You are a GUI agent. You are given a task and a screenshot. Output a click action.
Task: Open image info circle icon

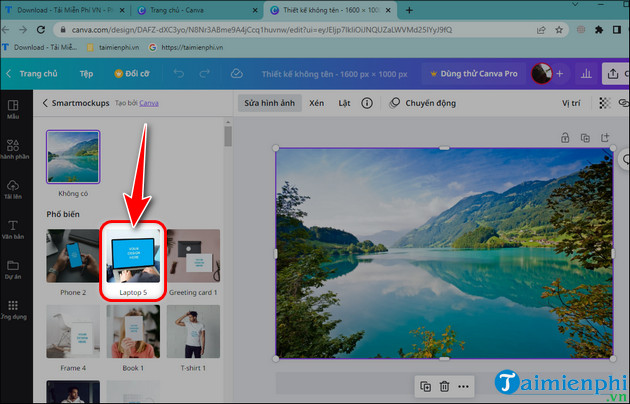tap(366, 103)
